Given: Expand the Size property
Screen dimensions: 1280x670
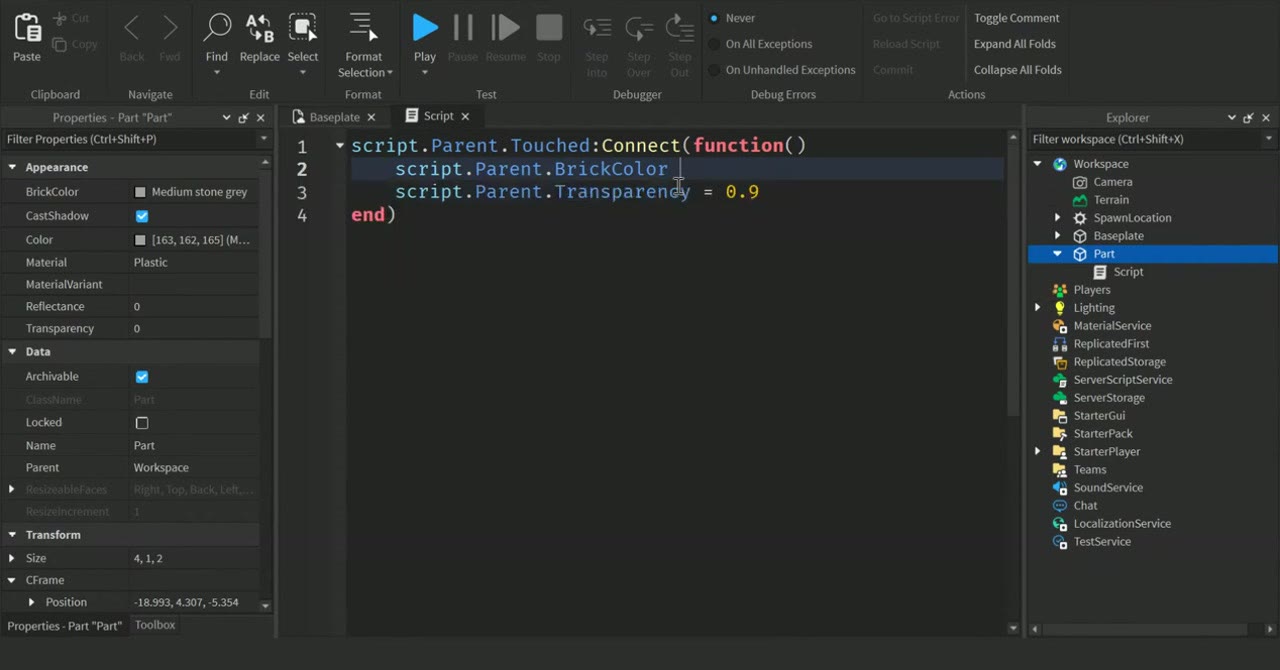Looking at the screenshot, I should [x=12, y=558].
